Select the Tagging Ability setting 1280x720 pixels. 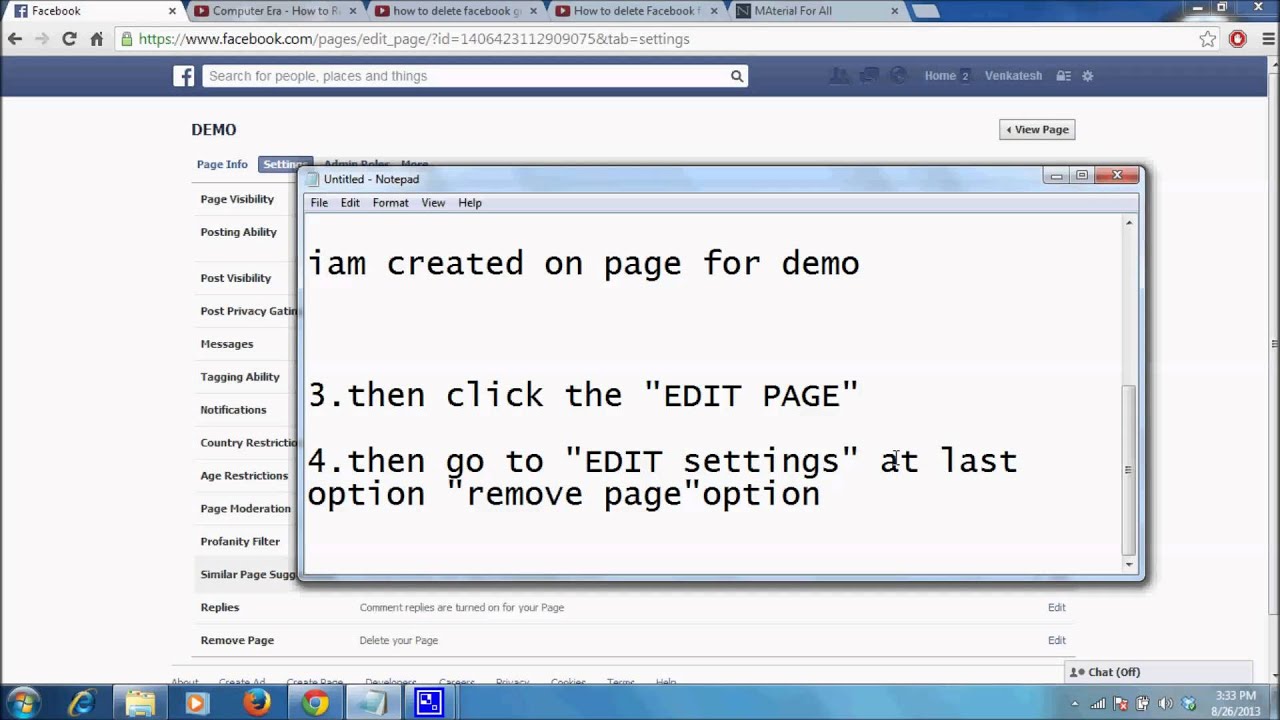[240, 377]
